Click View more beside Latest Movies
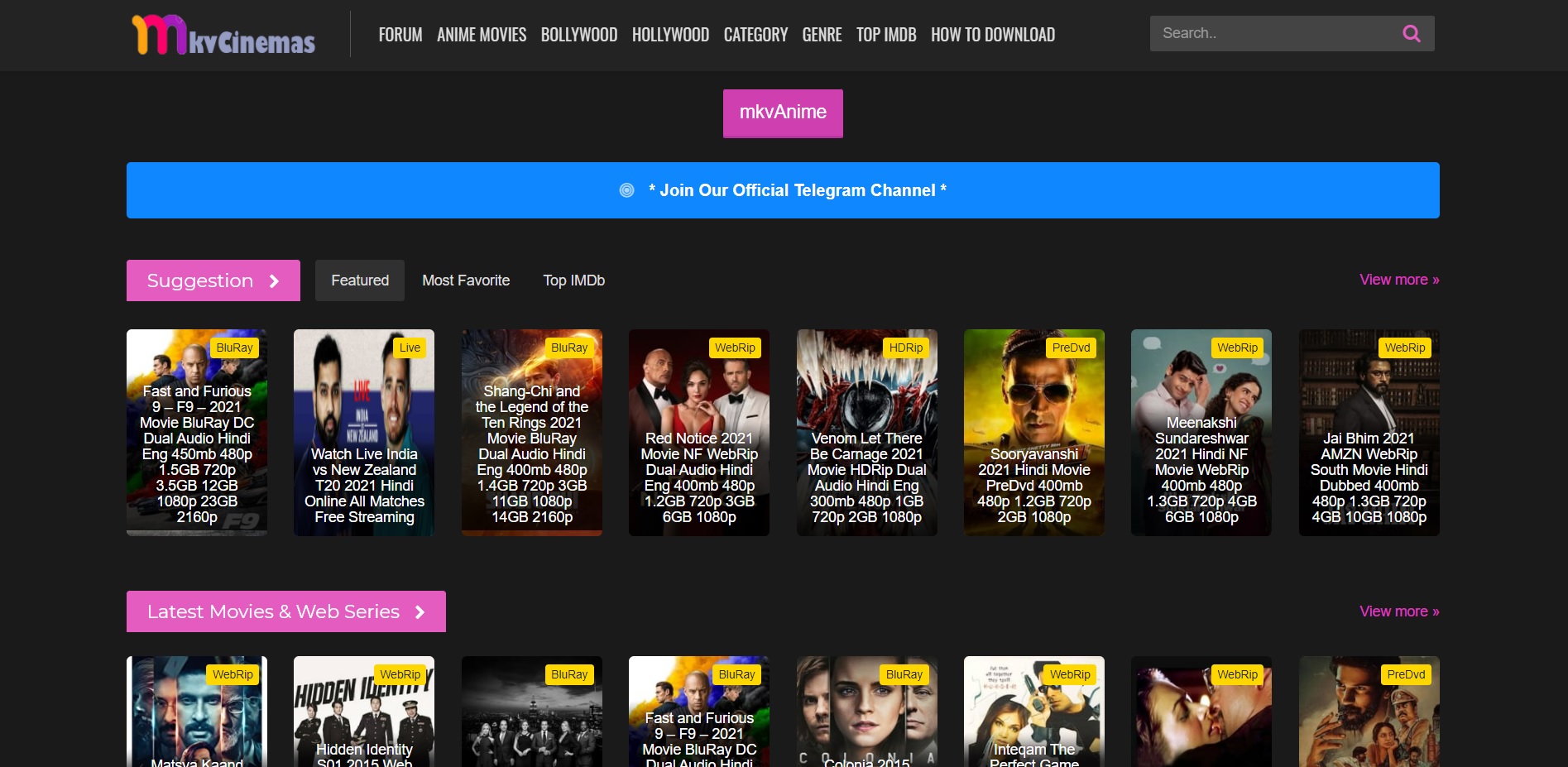Screen dimensions: 1568x767 click(1399, 611)
